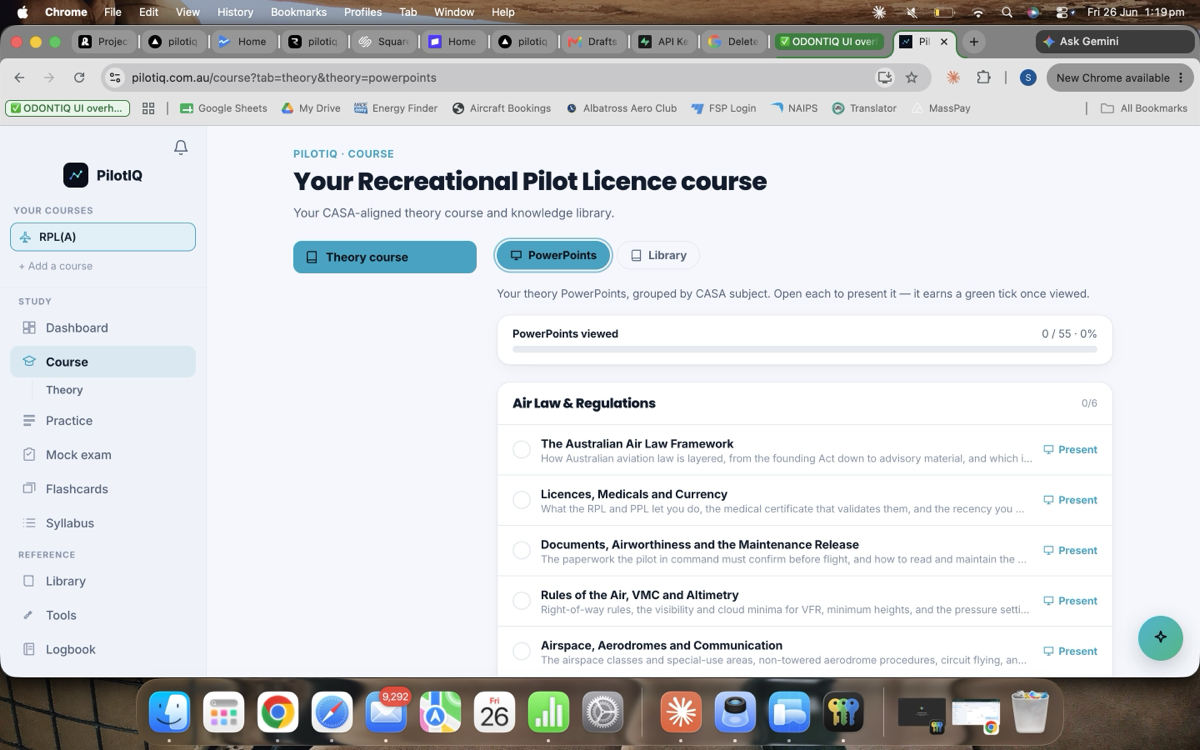Open the Course item in the sidebar
The width and height of the screenshot is (1200, 750).
(x=103, y=362)
